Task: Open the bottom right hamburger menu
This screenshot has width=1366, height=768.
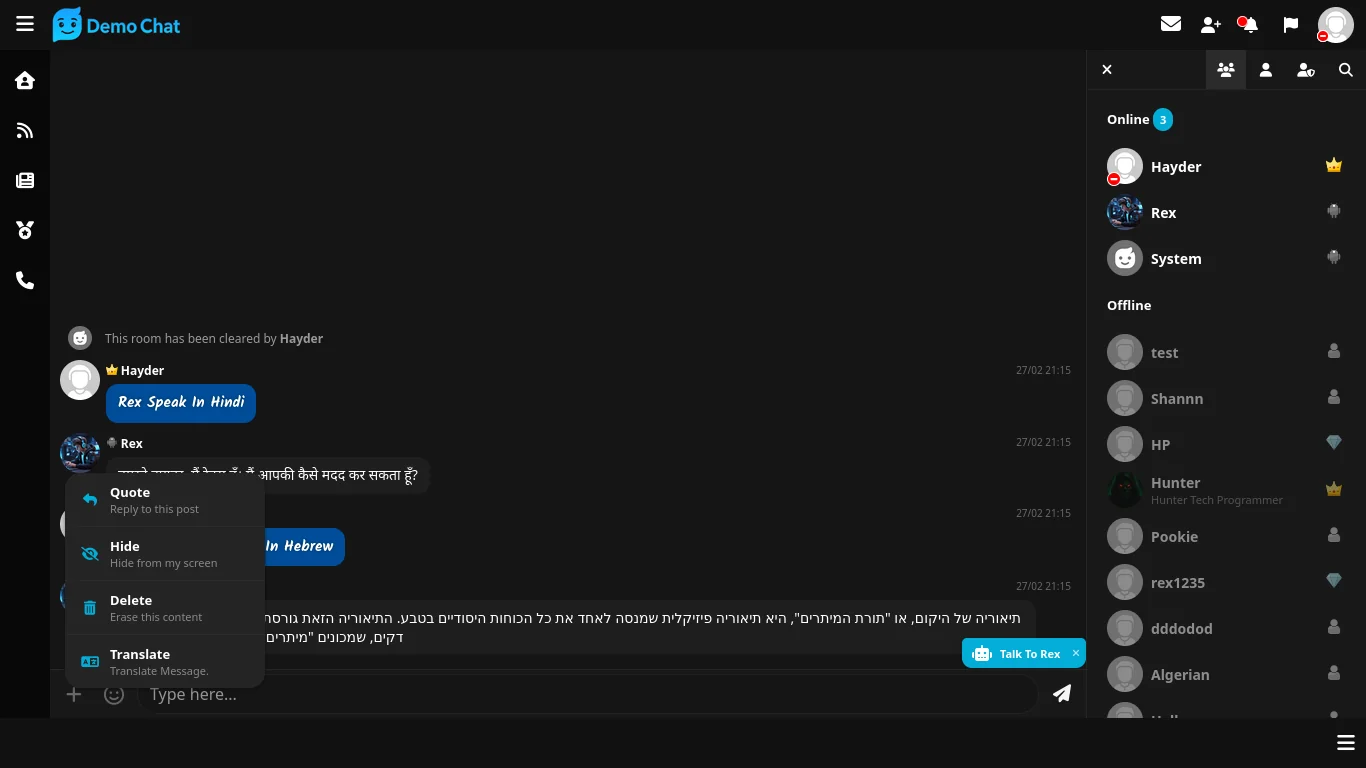Action: [x=1345, y=742]
